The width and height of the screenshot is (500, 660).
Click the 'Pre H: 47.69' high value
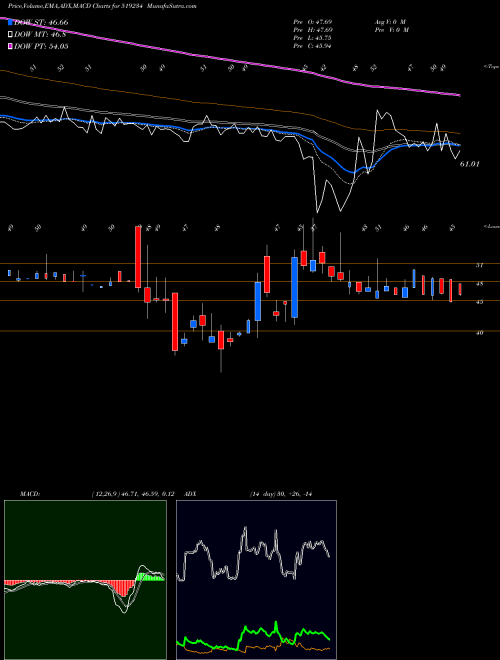[313, 30]
